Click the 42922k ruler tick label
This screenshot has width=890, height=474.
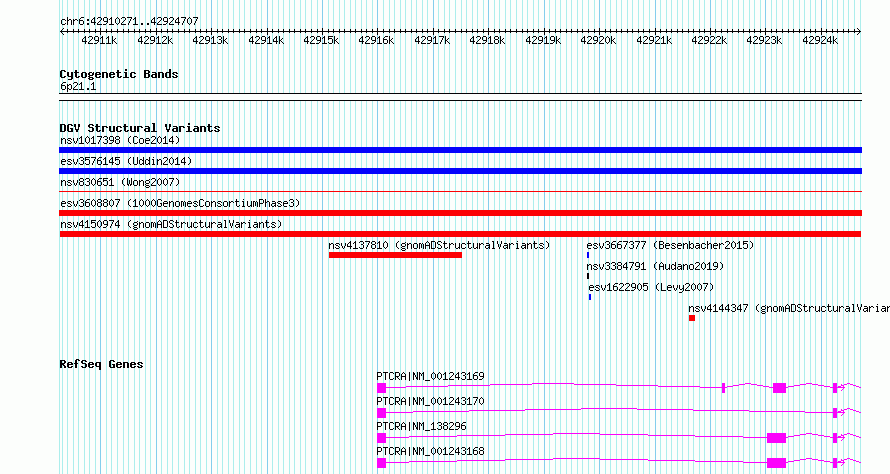709,41
